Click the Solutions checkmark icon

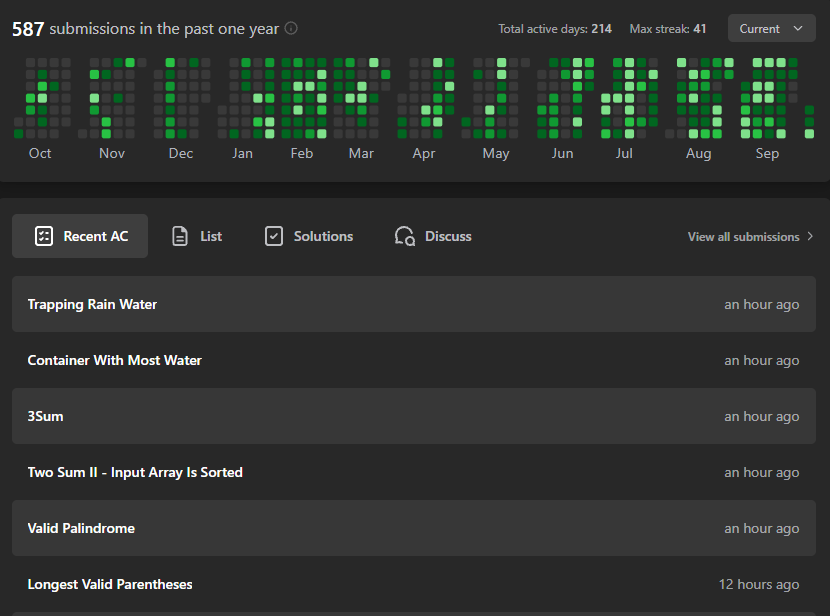274,236
